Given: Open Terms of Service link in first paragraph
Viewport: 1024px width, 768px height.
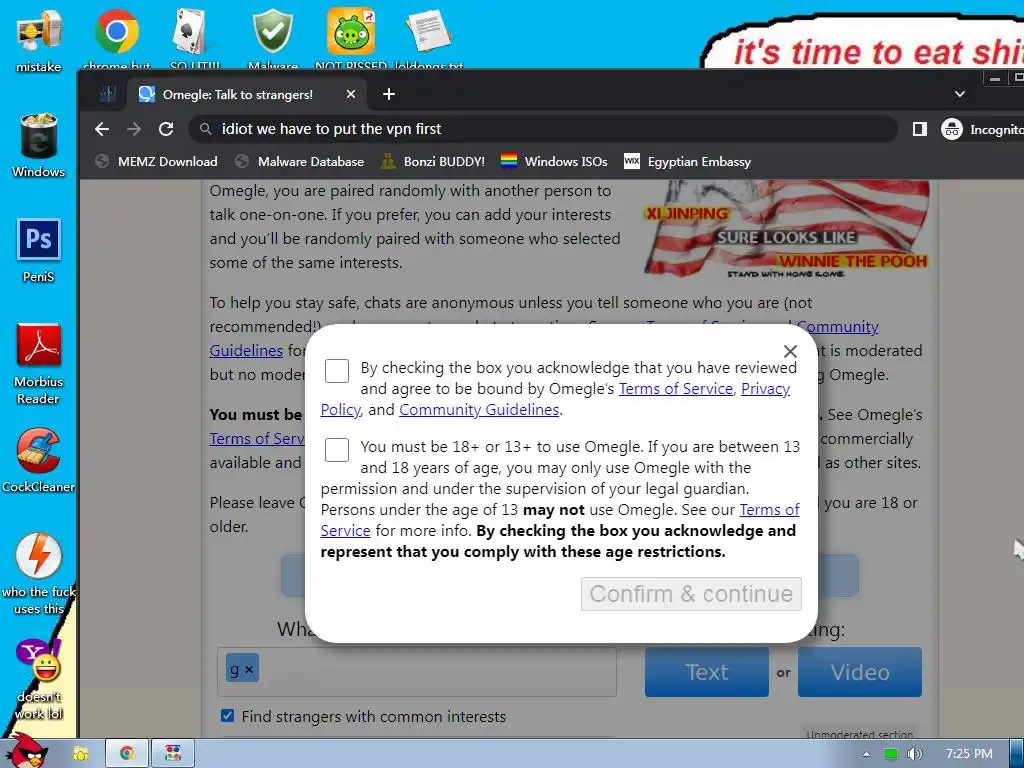Looking at the screenshot, I should pyautogui.click(x=676, y=389).
